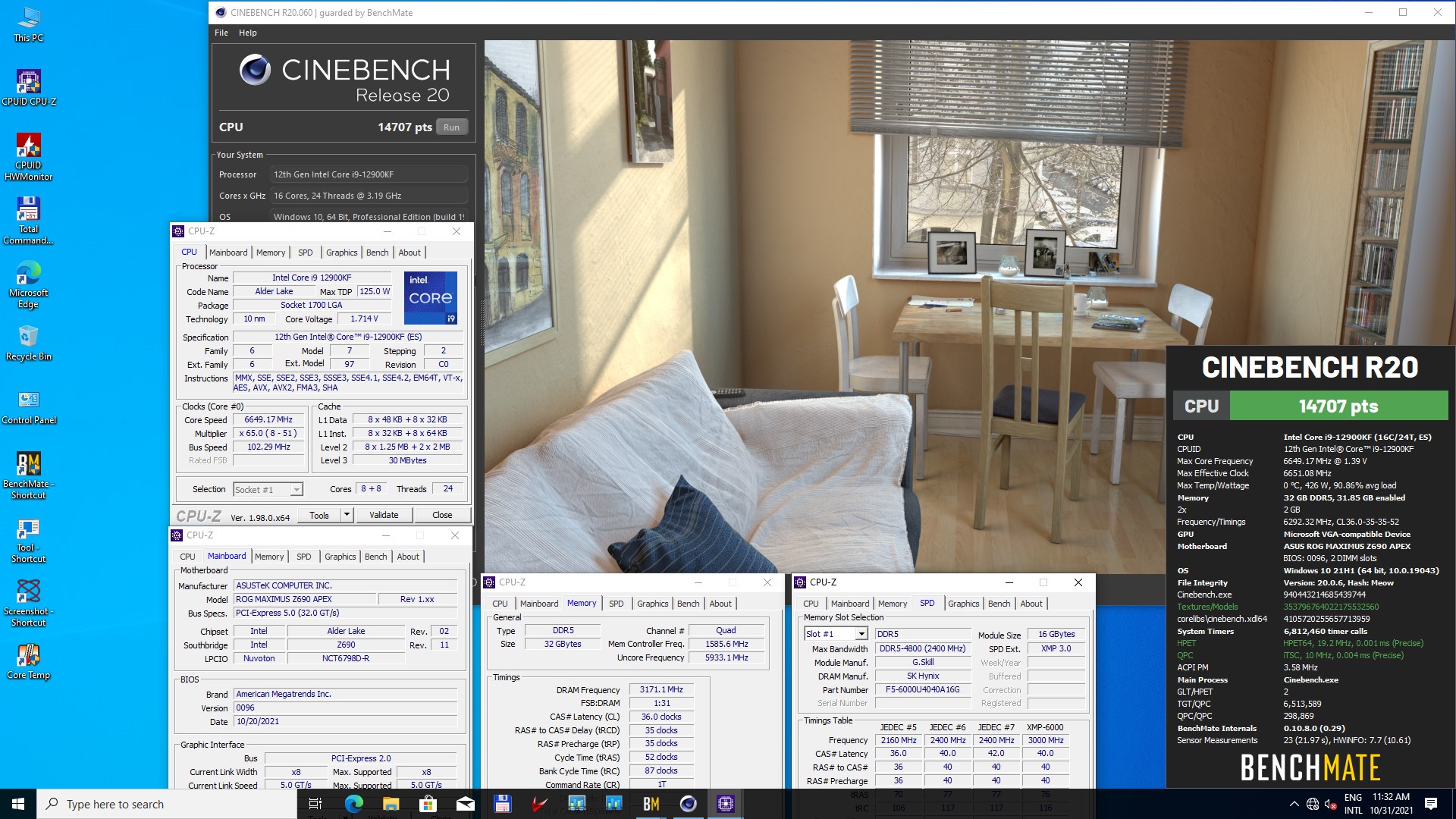
Task: Open the Cinebench Help menu
Action: [x=248, y=33]
